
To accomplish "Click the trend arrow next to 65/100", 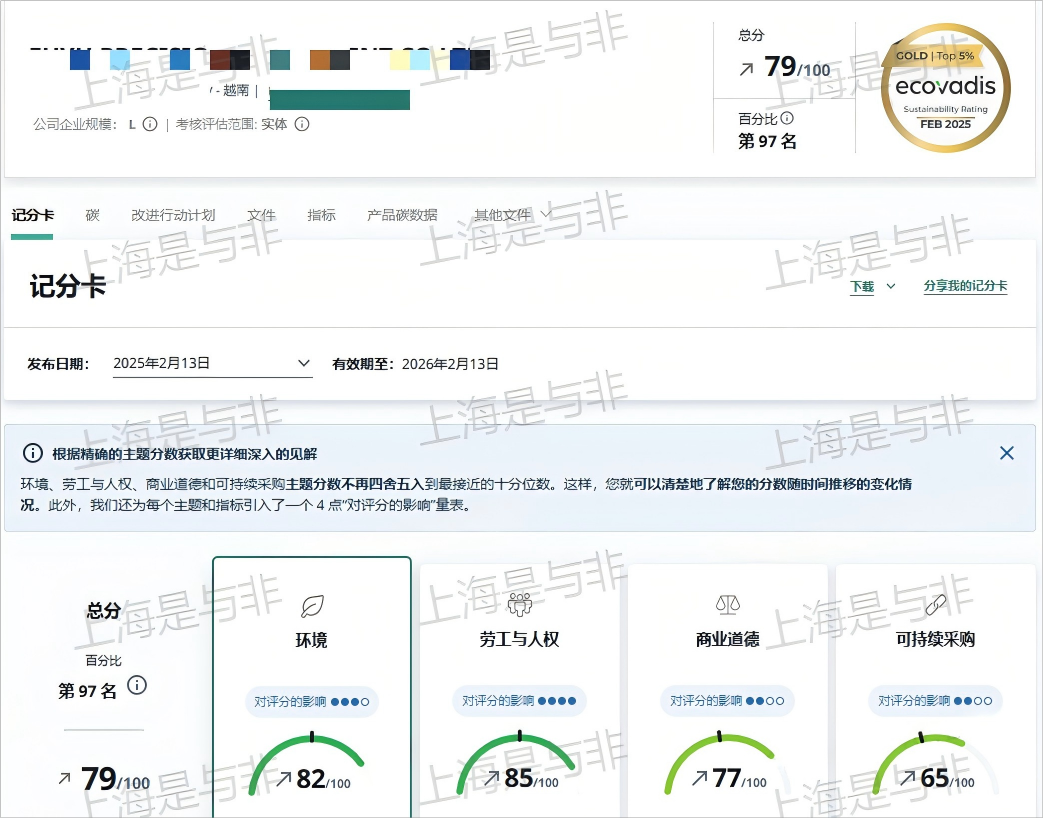I will point(908,778).
